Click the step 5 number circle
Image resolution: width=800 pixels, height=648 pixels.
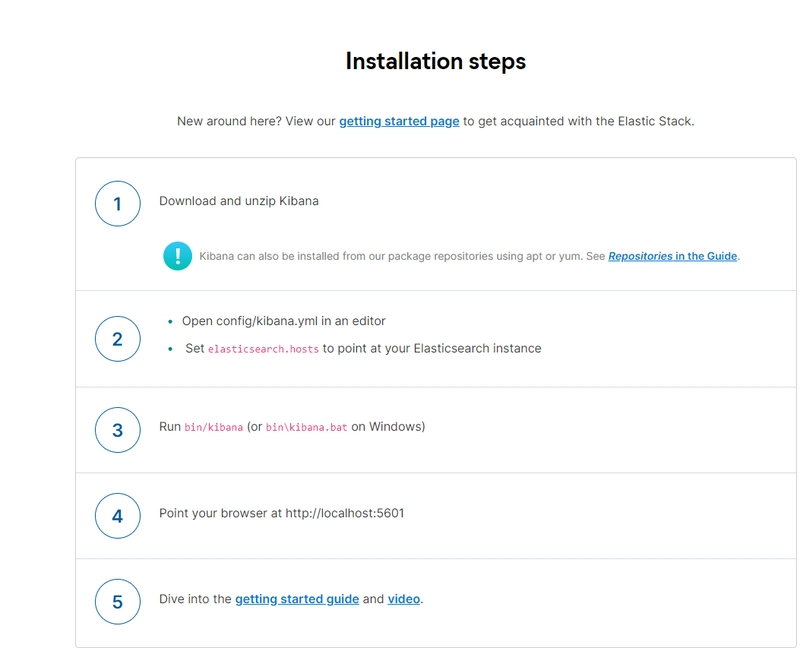pyautogui.click(x=117, y=602)
